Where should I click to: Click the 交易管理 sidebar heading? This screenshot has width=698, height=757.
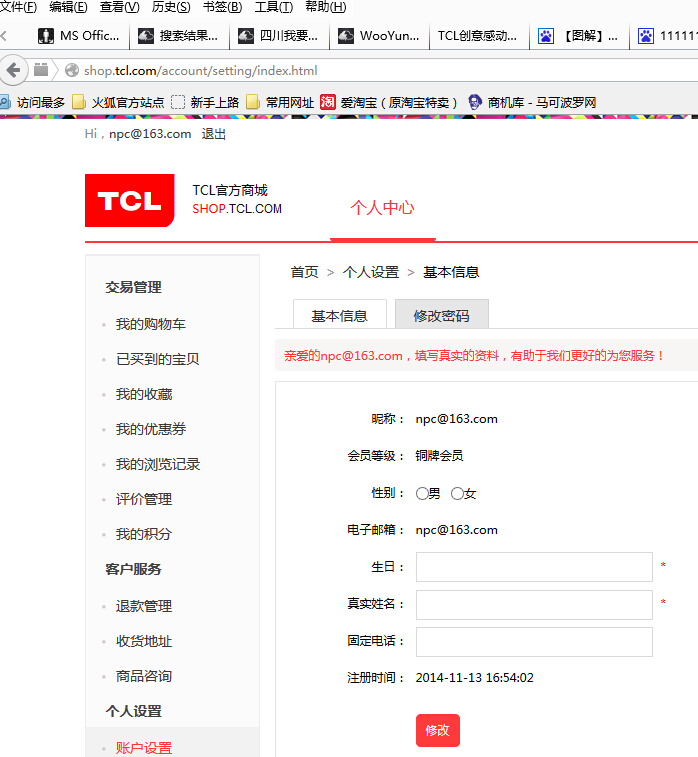(x=133, y=287)
